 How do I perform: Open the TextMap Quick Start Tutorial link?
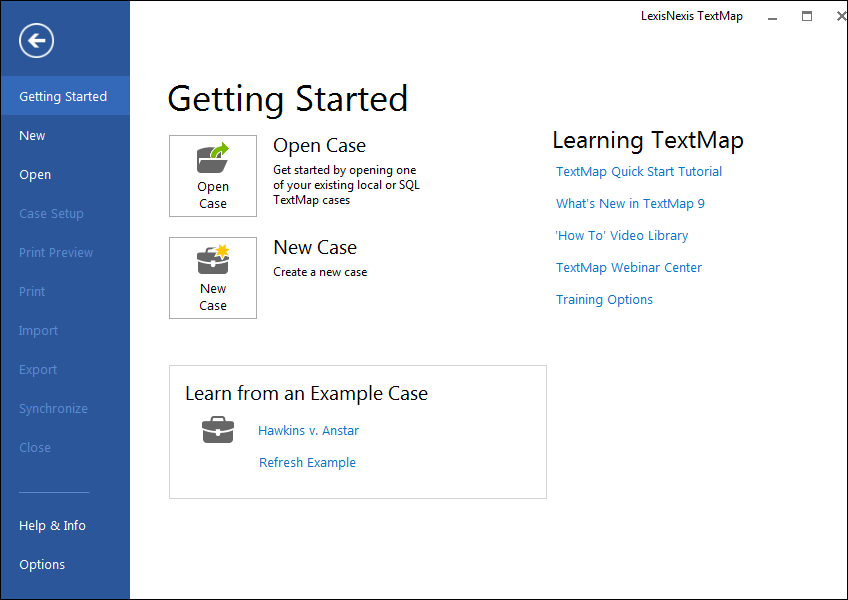(x=639, y=172)
